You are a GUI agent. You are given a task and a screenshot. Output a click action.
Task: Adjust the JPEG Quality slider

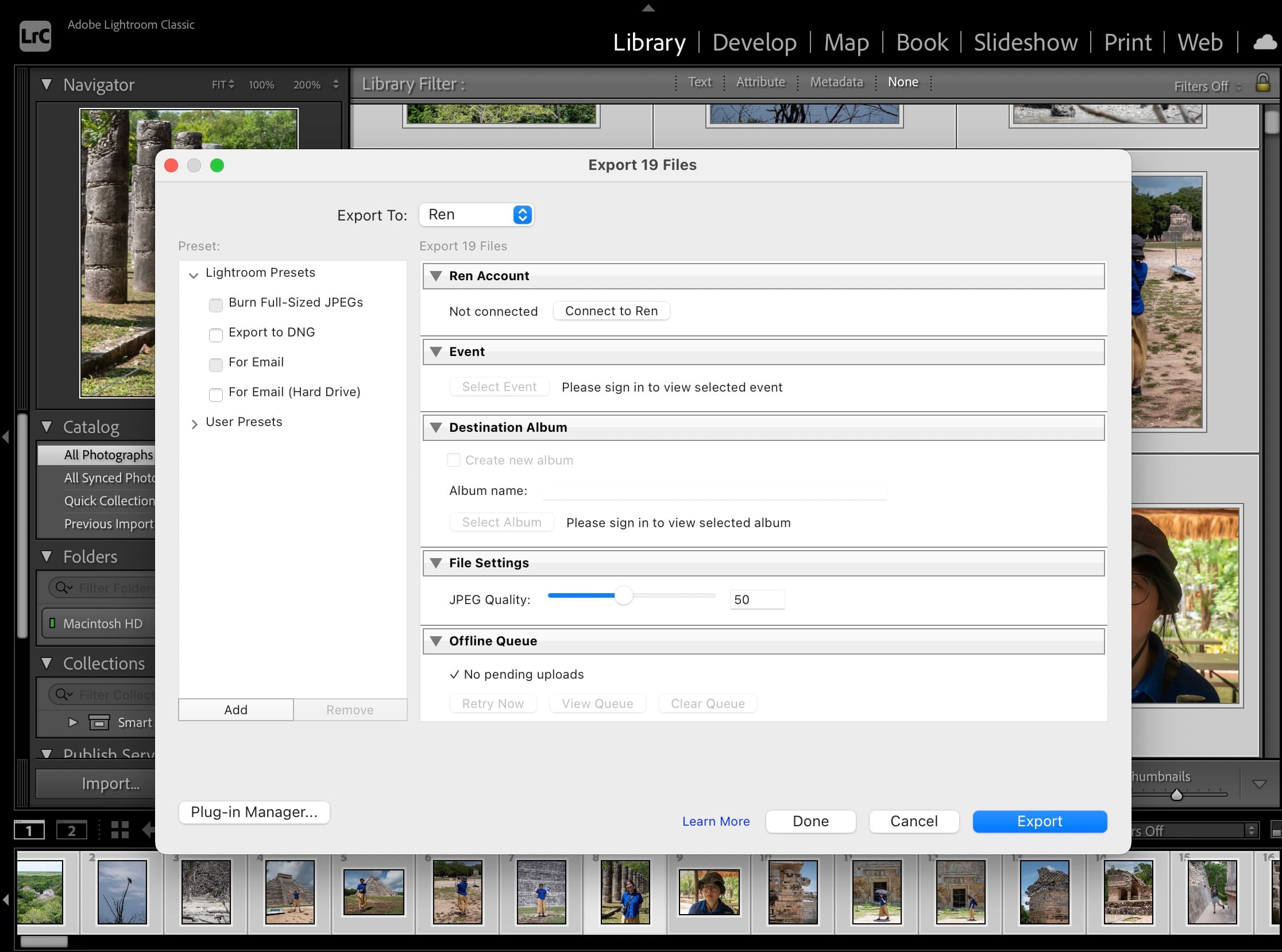(623, 595)
